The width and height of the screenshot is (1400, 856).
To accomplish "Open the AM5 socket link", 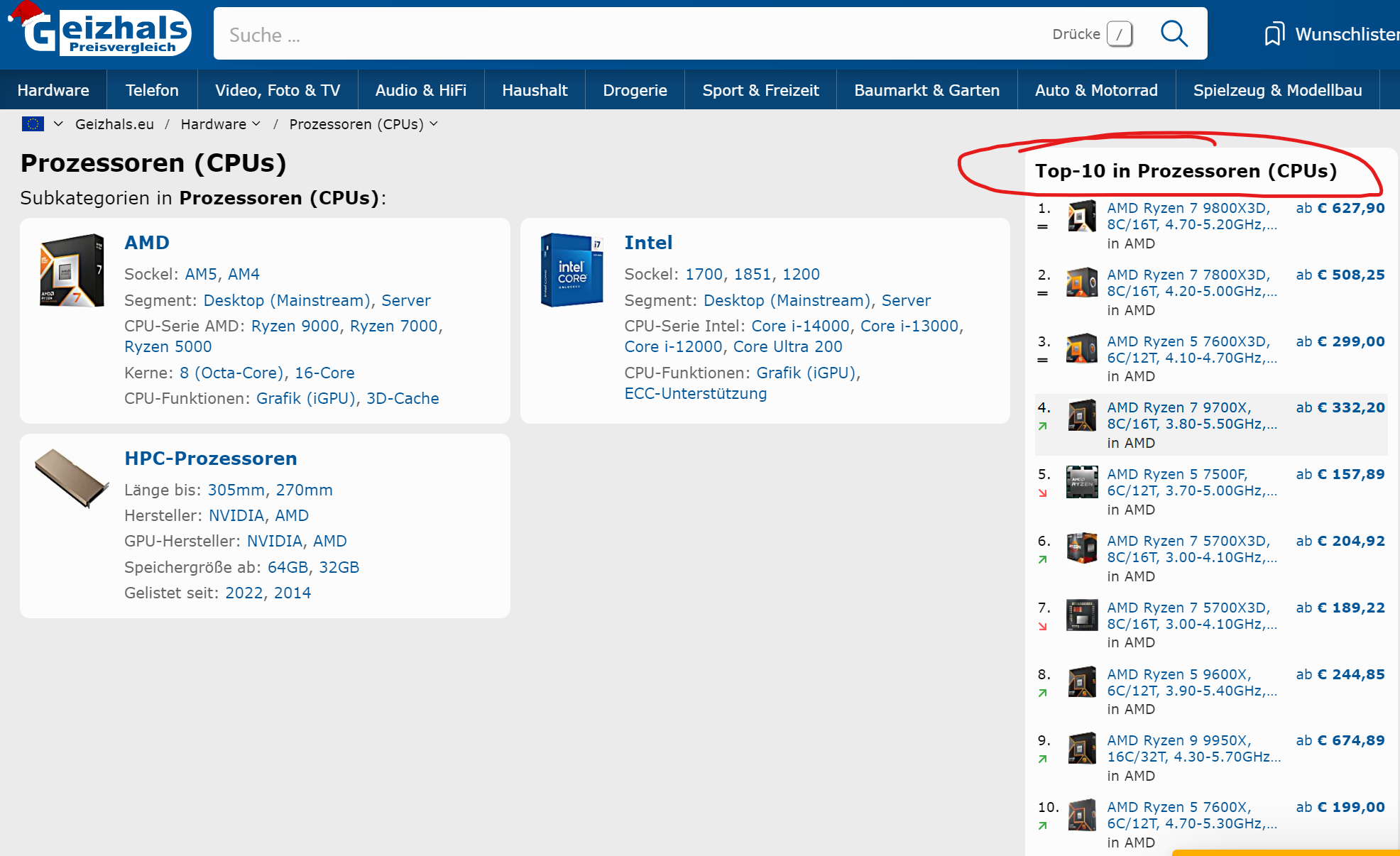I will click(x=201, y=274).
